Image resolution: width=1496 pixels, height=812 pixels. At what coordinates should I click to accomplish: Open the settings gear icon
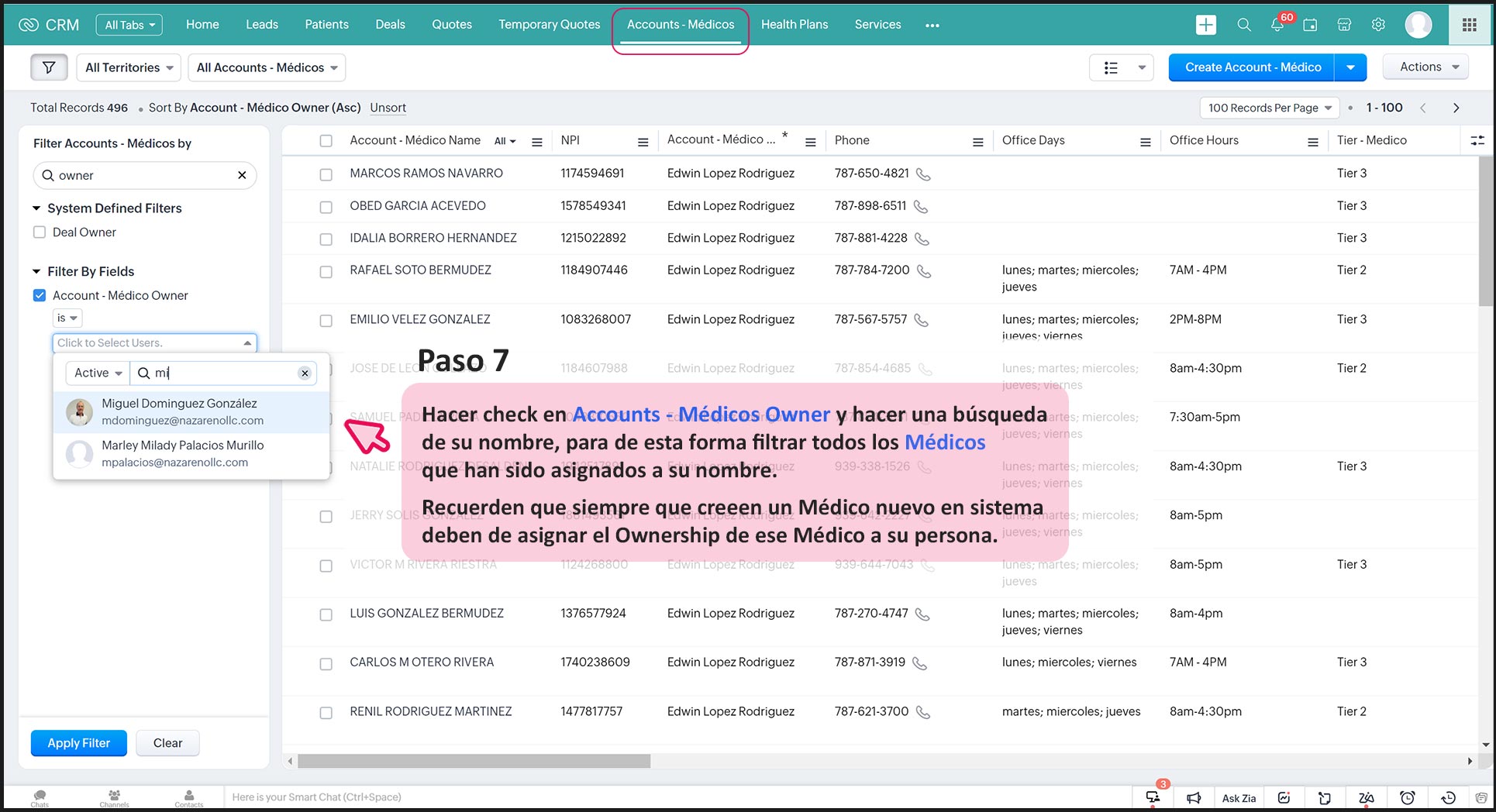pyautogui.click(x=1378, y=25)
